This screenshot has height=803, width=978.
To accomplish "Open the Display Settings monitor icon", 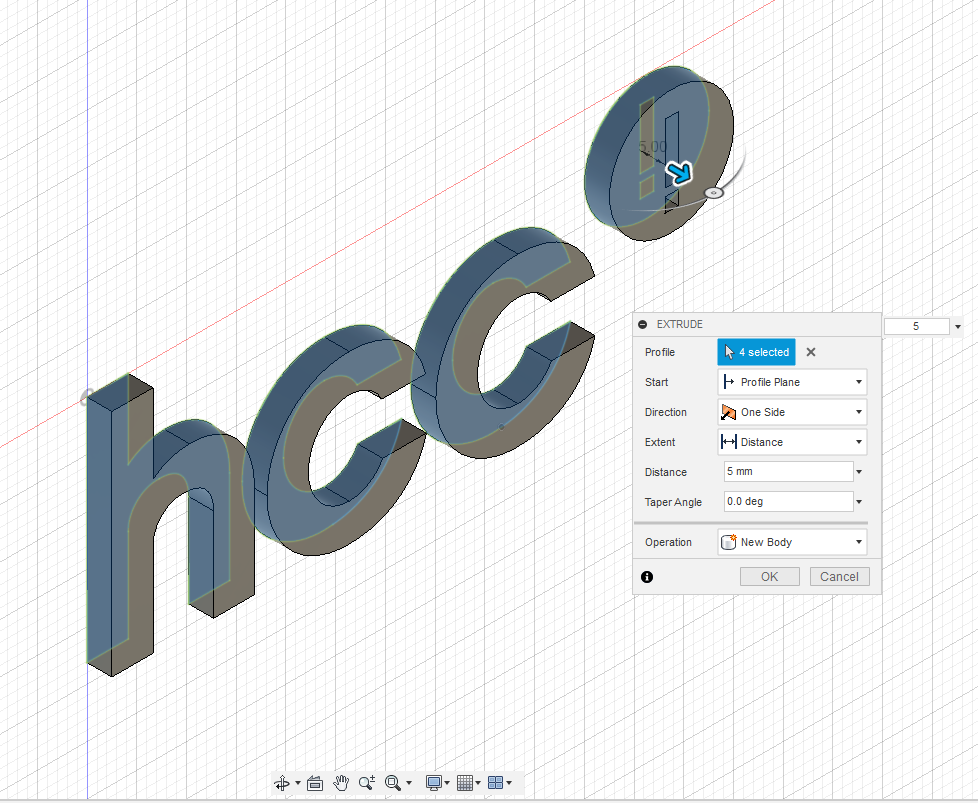I will tap(433, 782).
